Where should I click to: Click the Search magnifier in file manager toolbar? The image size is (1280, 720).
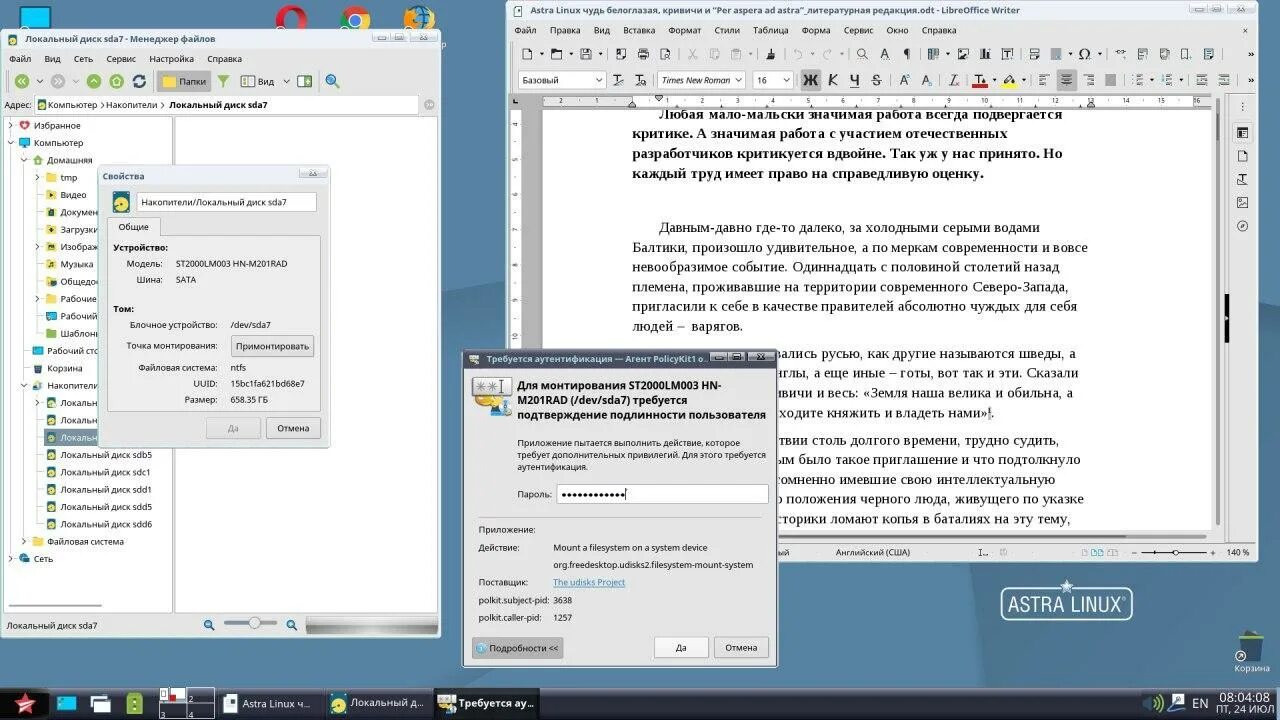[332, 81]
